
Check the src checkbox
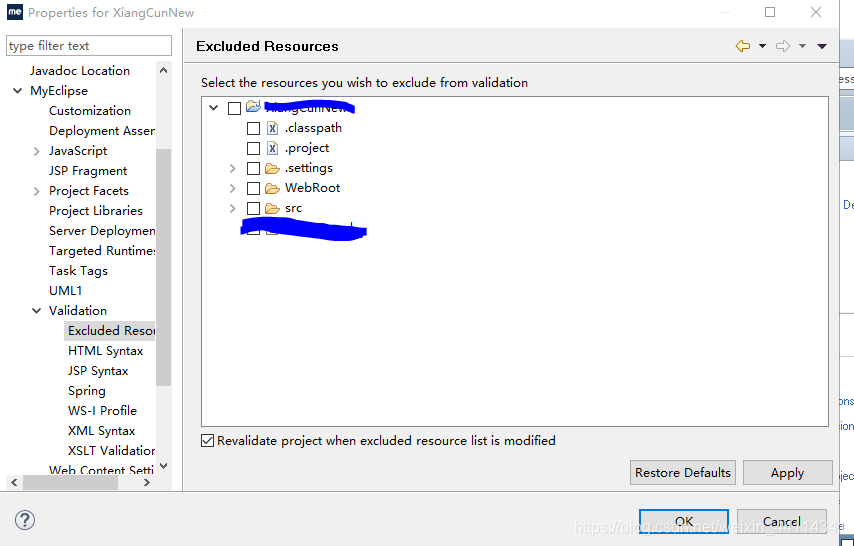tap(253, 208)
